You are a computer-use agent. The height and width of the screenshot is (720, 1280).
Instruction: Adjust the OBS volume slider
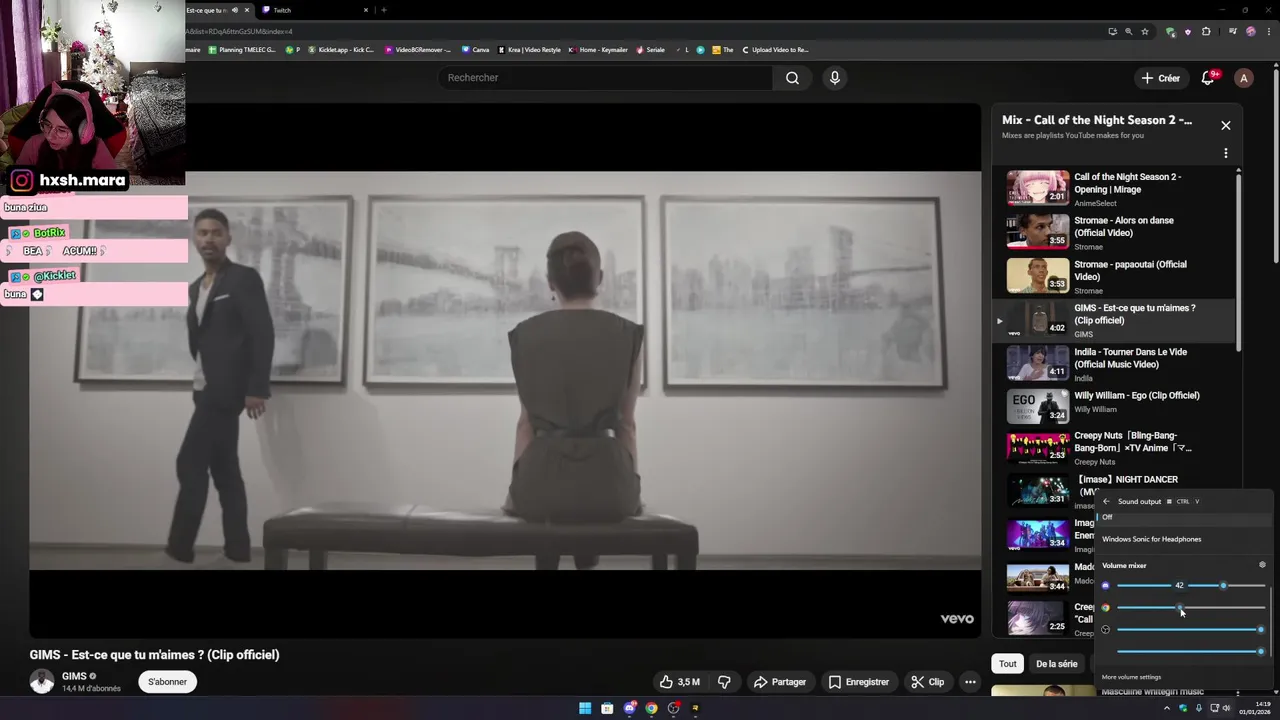[x=1191, y=629]
